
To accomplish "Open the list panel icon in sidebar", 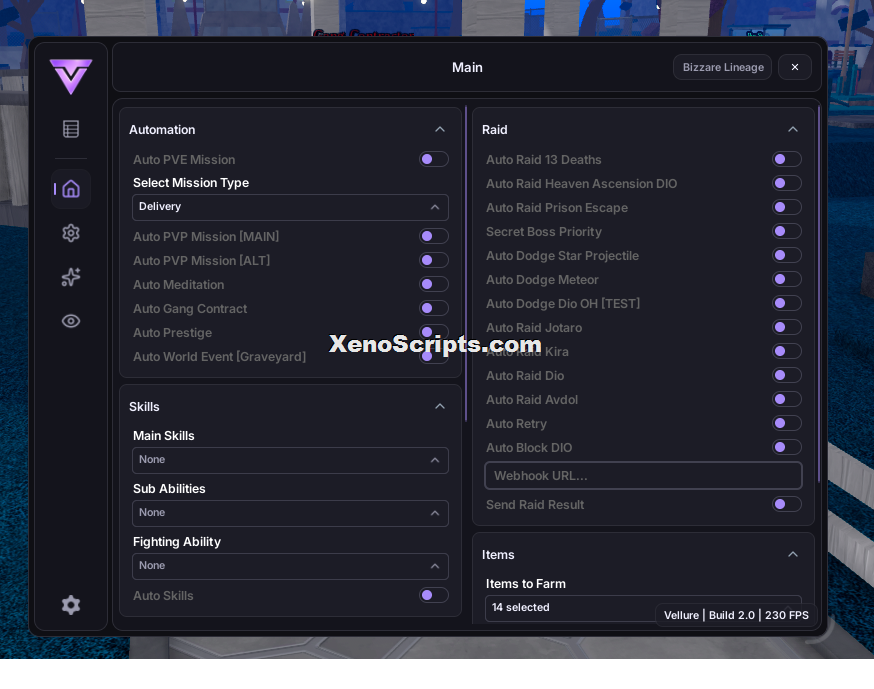I will point(71,129).
